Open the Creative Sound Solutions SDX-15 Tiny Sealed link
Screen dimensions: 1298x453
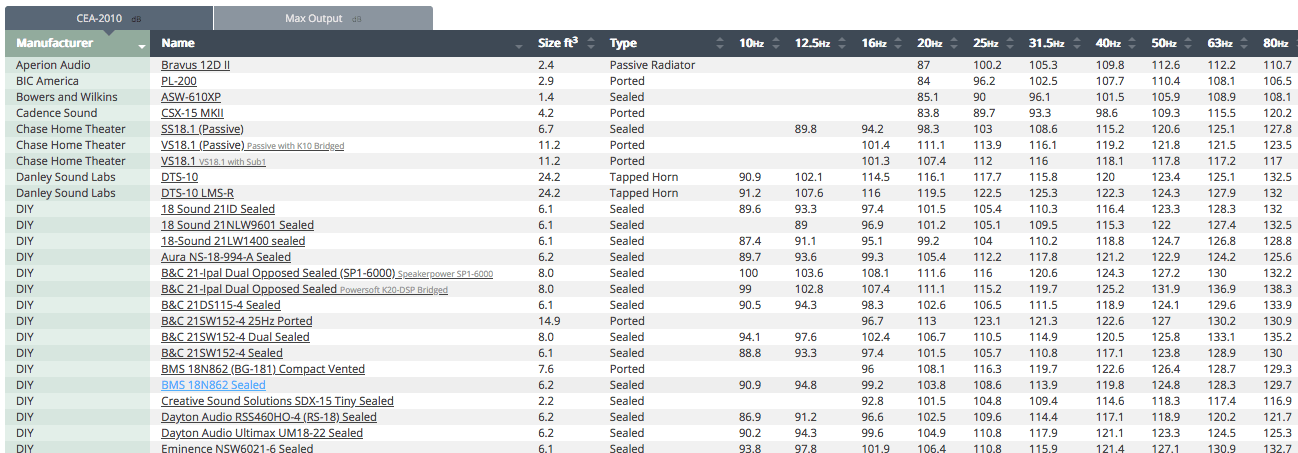[277, 401]
